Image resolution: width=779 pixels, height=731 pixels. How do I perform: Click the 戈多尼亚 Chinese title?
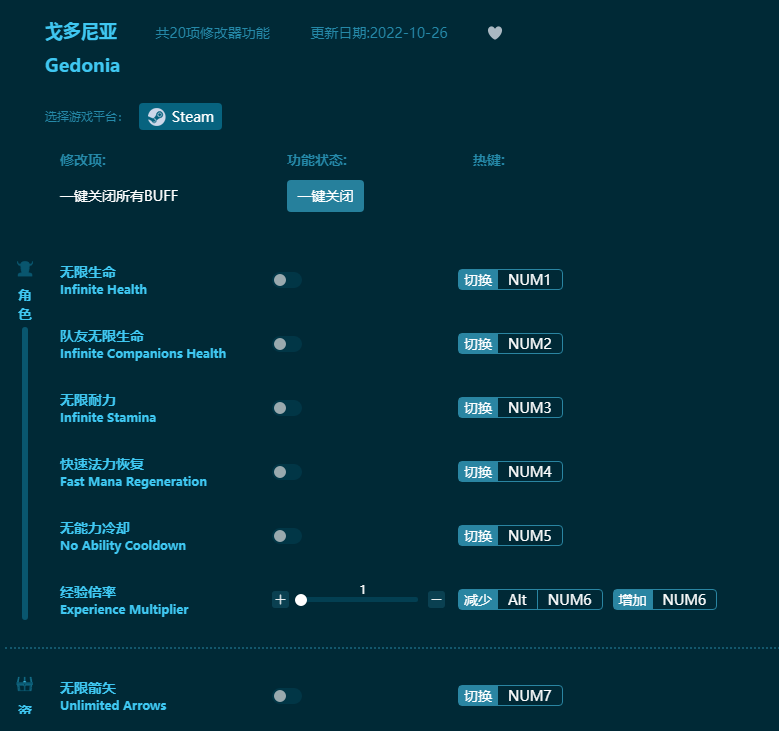(x=81, y=32)
